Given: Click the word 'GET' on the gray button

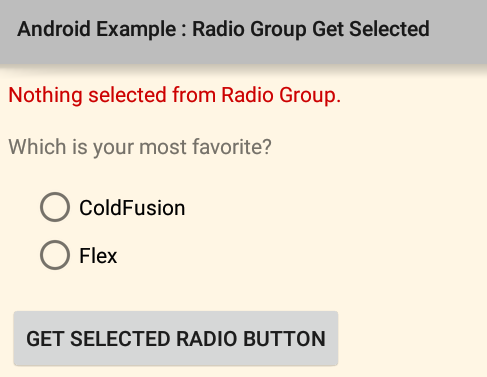Looking at the screenshot, I should [x=45, y=339].
